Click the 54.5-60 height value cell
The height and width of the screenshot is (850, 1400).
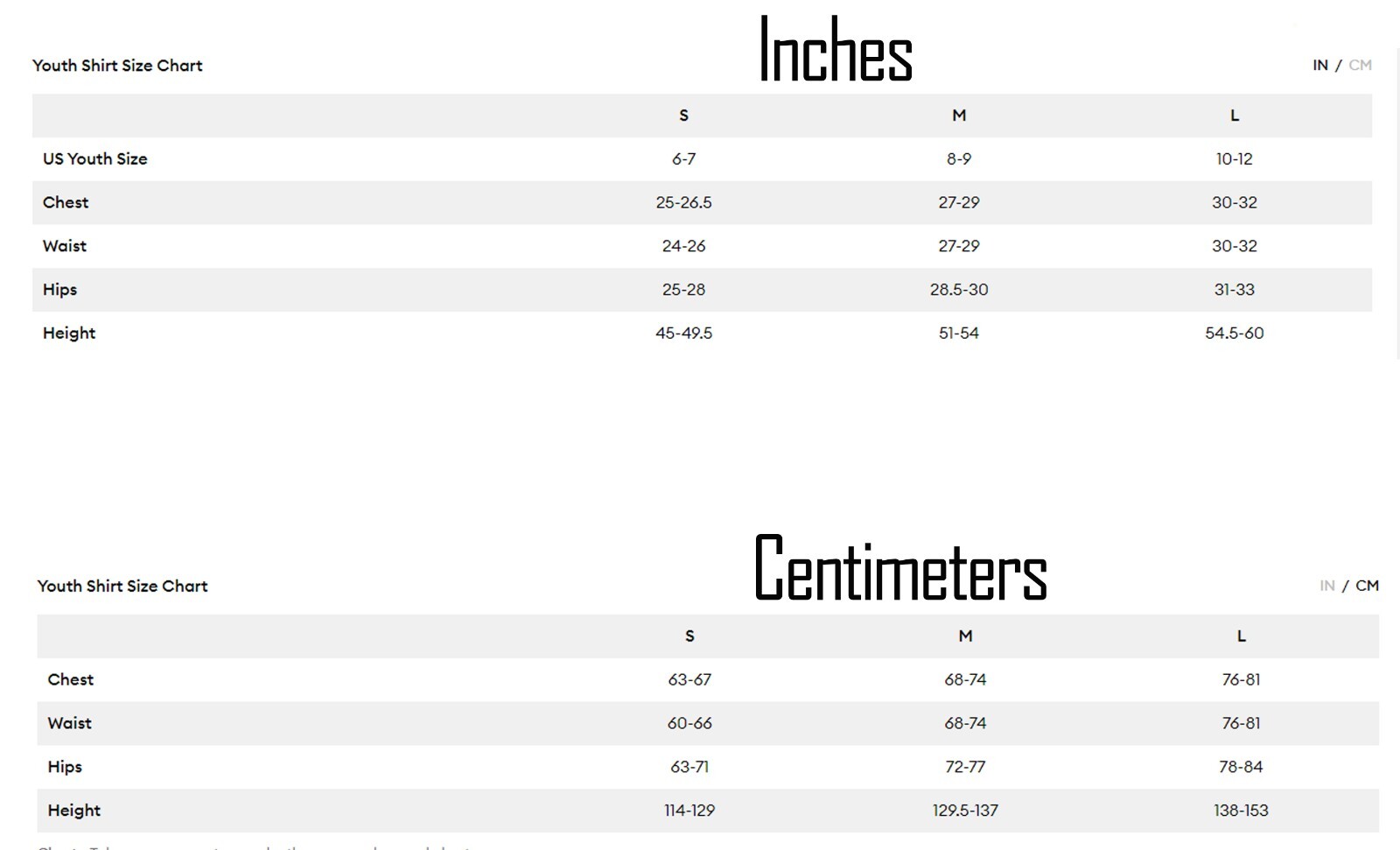point(1235,333)
